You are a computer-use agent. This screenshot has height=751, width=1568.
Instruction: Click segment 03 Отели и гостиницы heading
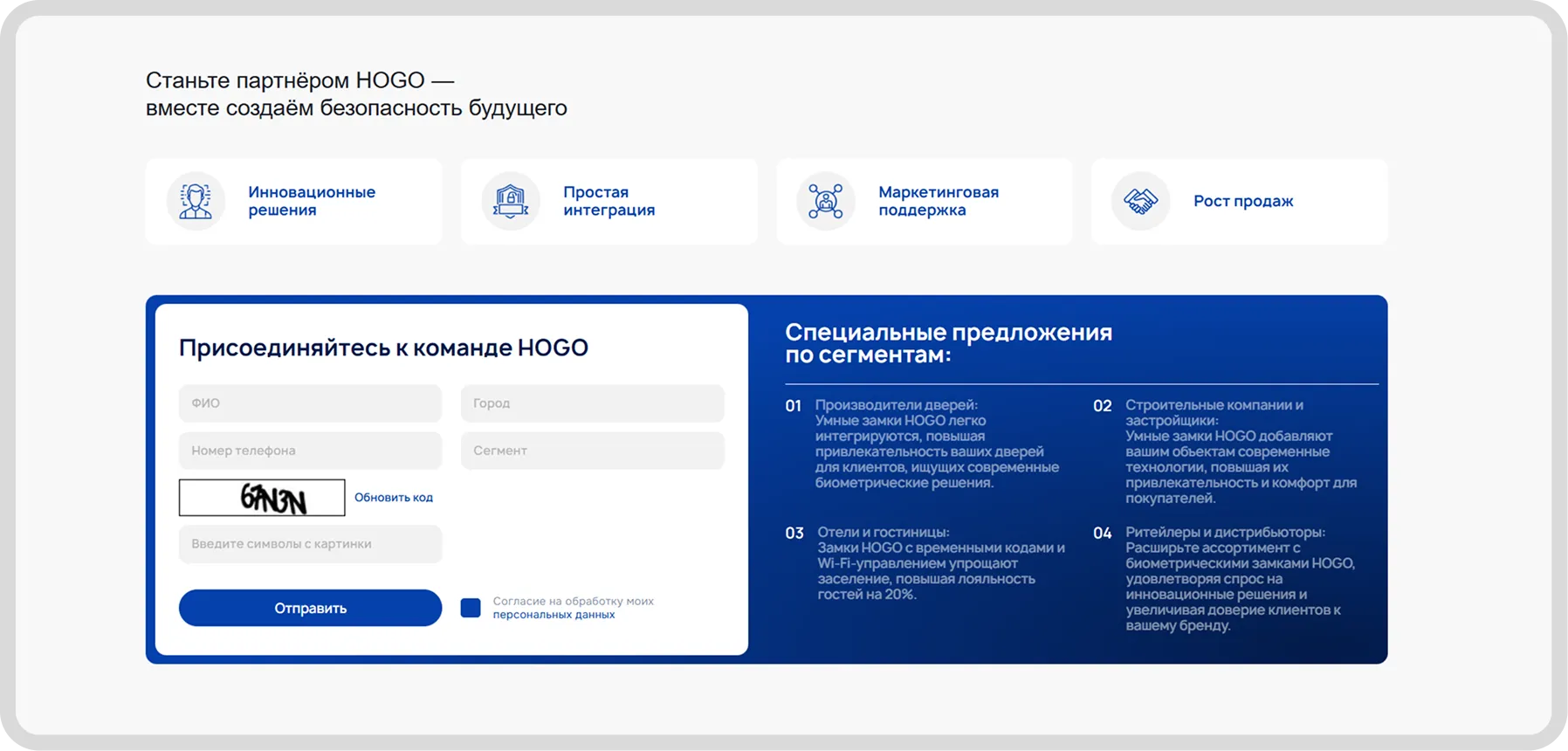pyautogui.click(x=883, y=533)
